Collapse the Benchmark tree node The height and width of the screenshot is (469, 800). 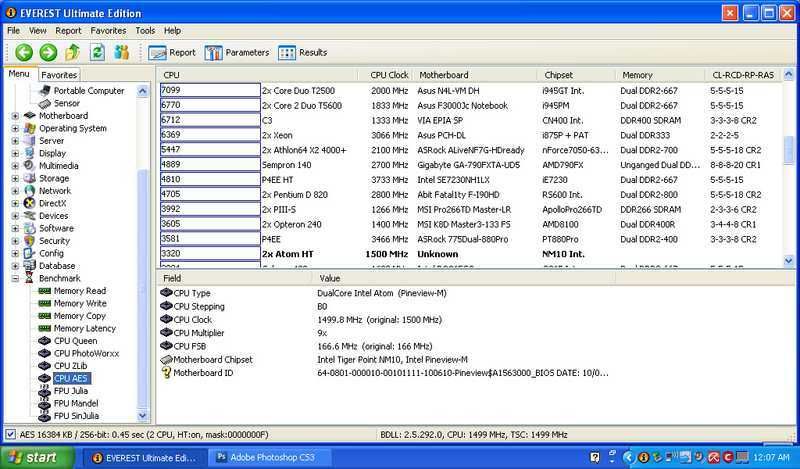15,279
